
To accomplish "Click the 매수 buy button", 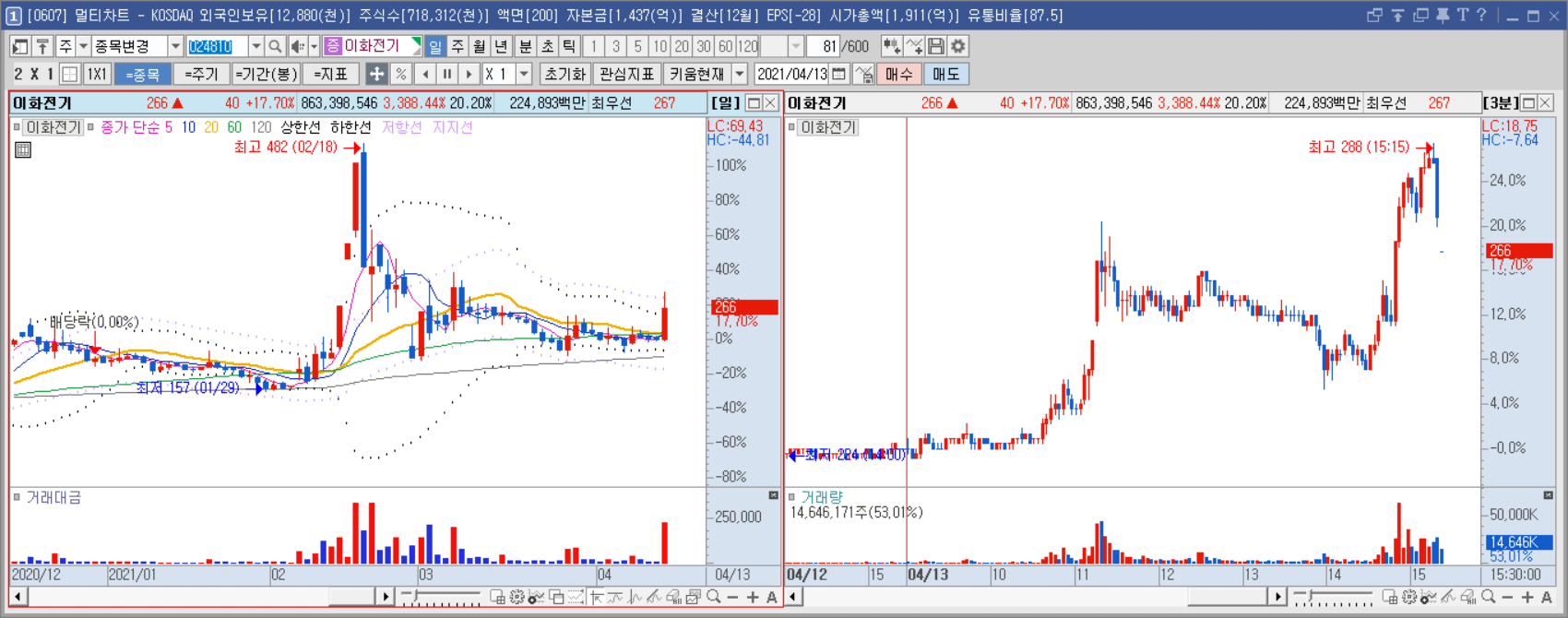I will point(898,74).
